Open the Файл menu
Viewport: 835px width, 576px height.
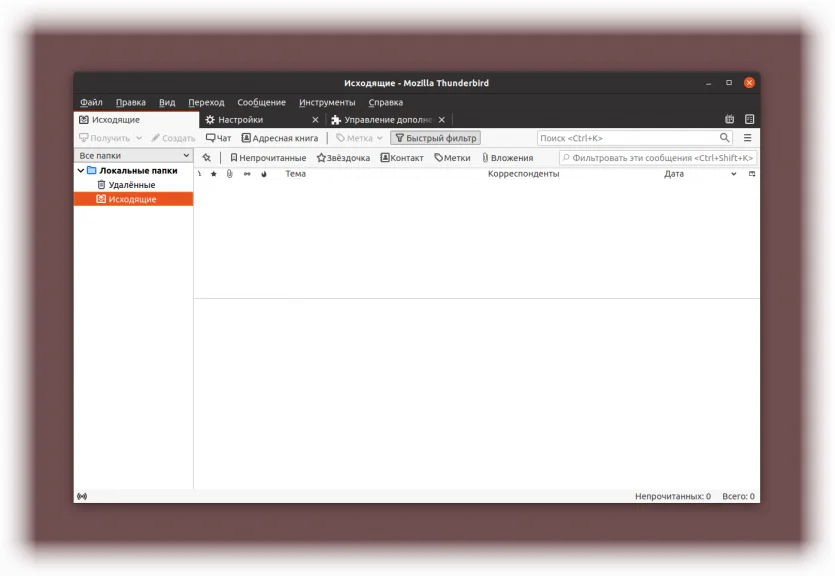pyautogui.click(x=91, y=102)
